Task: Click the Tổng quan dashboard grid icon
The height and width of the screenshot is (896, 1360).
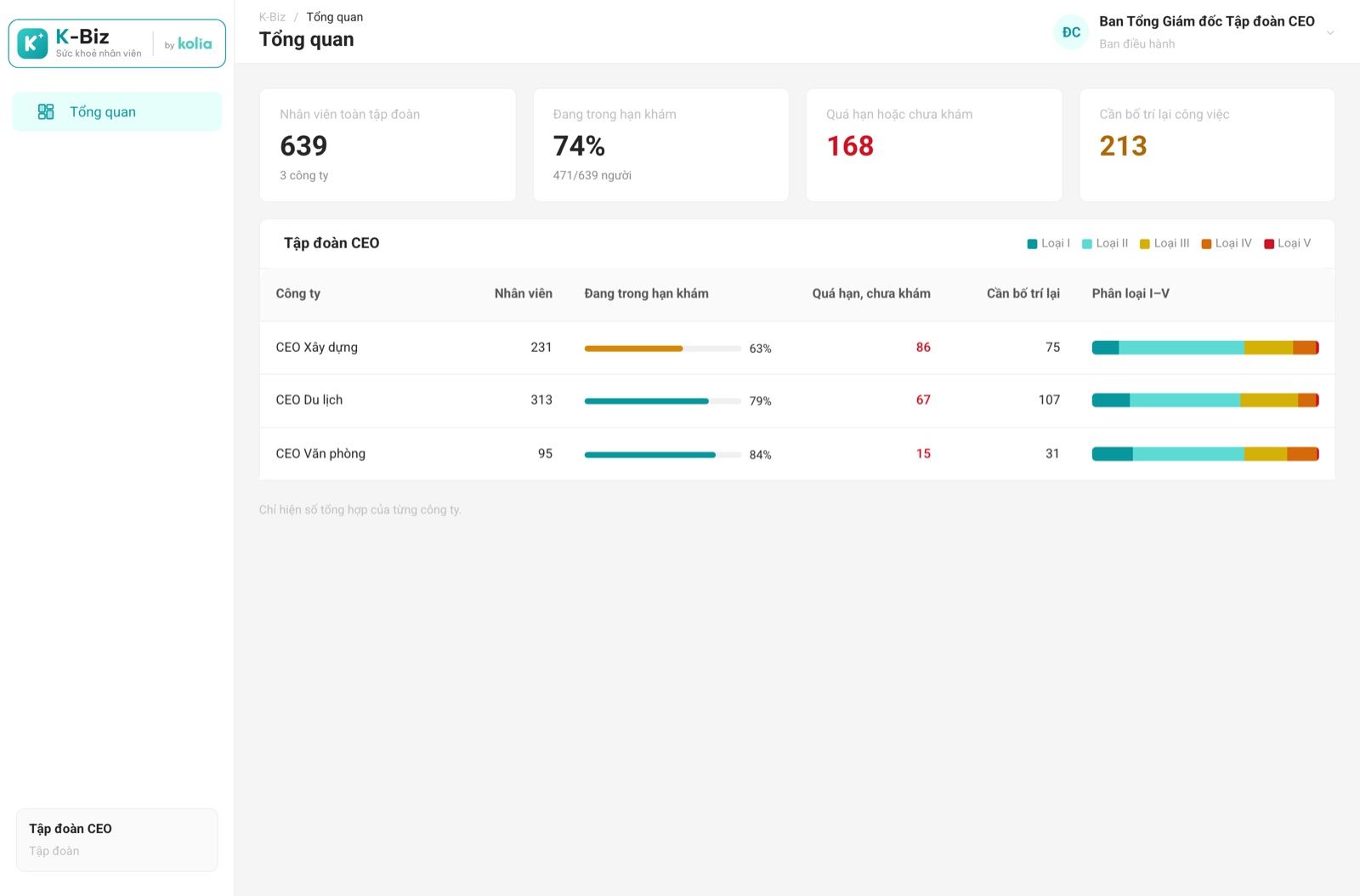Action: coord(46,112)
